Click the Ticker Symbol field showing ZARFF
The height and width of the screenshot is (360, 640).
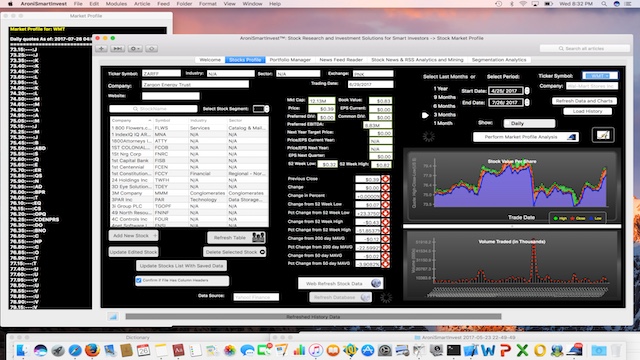(x=161, y=73)
